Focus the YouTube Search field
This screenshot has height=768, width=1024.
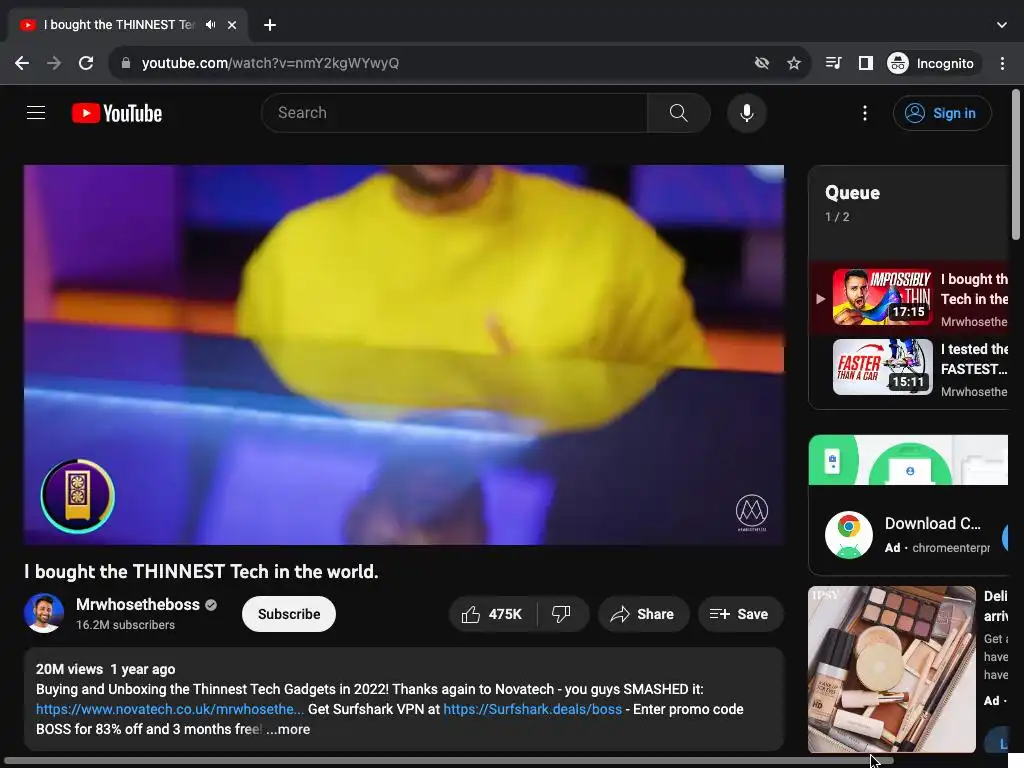[454, 113]
